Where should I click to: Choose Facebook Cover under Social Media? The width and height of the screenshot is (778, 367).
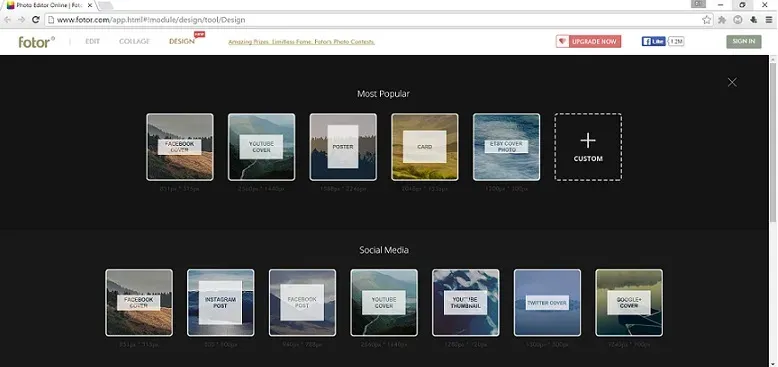click(139, 303)
